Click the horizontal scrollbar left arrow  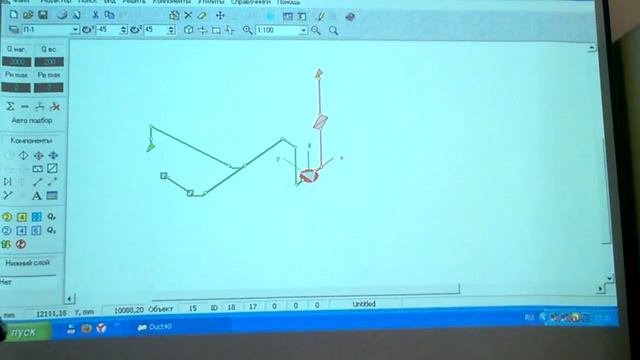pyautogui.click(x=69, y=299)
